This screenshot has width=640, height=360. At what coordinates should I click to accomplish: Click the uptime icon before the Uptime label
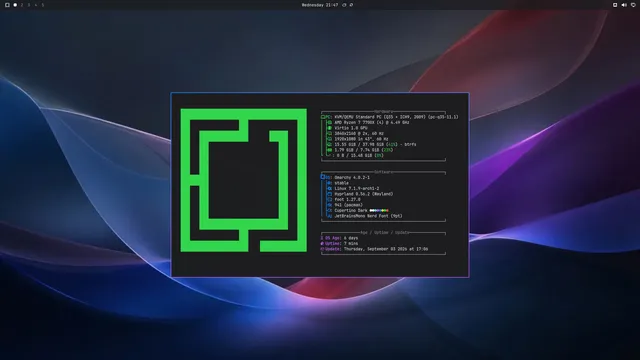pyautogui.click(x=322, y=244)
